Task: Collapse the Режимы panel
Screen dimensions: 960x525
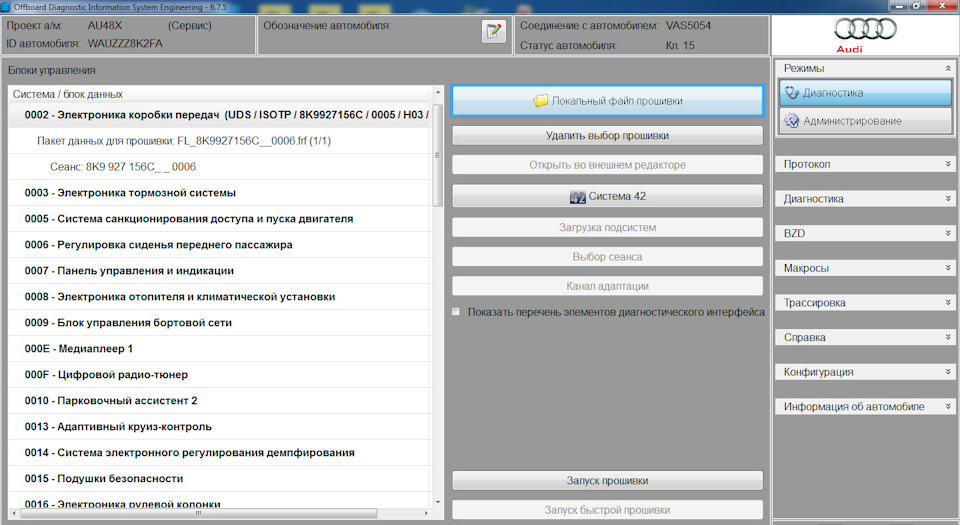Action: point(948,68)
